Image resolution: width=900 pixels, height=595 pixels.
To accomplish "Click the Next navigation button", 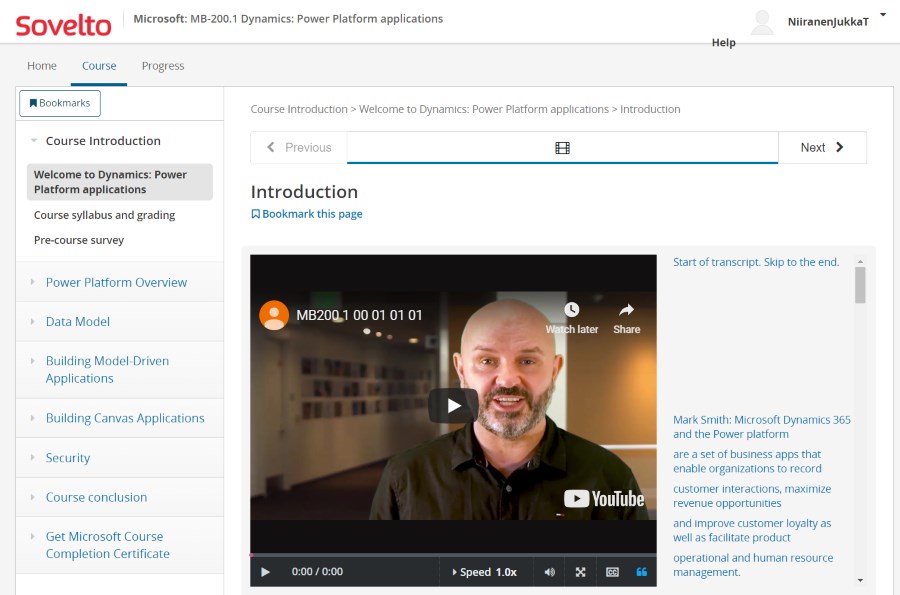I will click(822, 147).
